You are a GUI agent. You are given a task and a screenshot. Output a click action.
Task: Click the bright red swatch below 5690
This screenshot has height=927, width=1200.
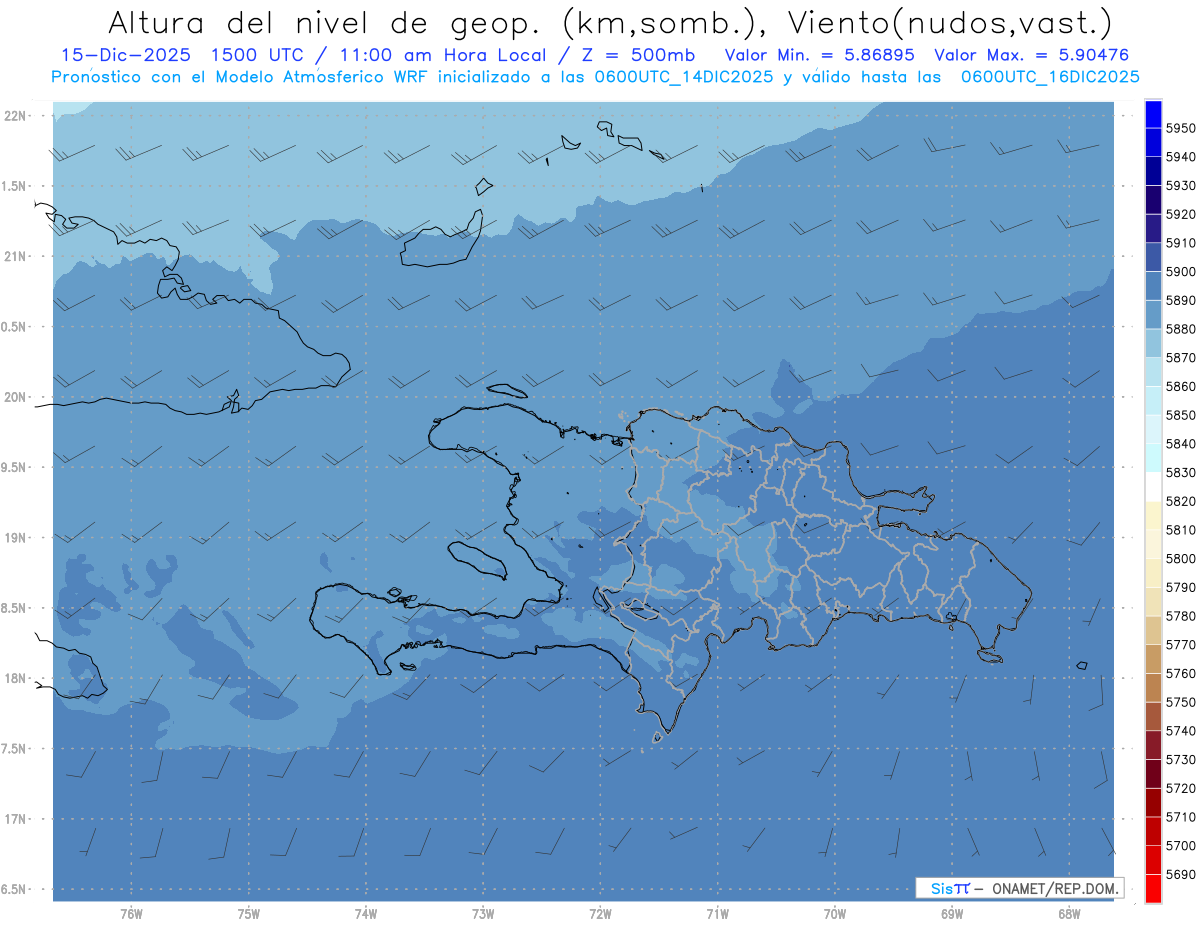pos(1152,888)
